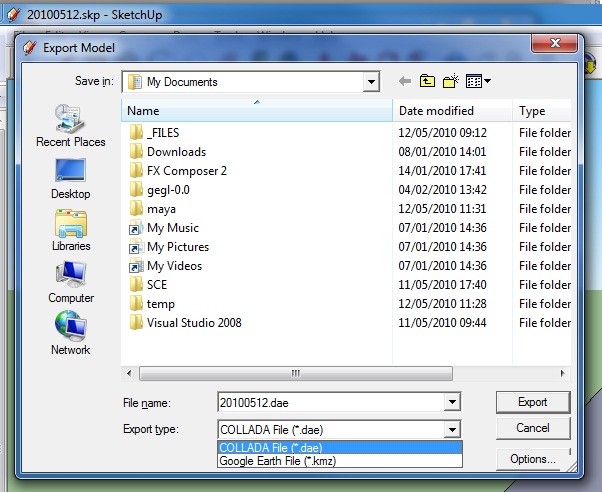The image size is (602, 492).
Task: Click the back arrow navigation icon
Action: click(x=404, y=82)
